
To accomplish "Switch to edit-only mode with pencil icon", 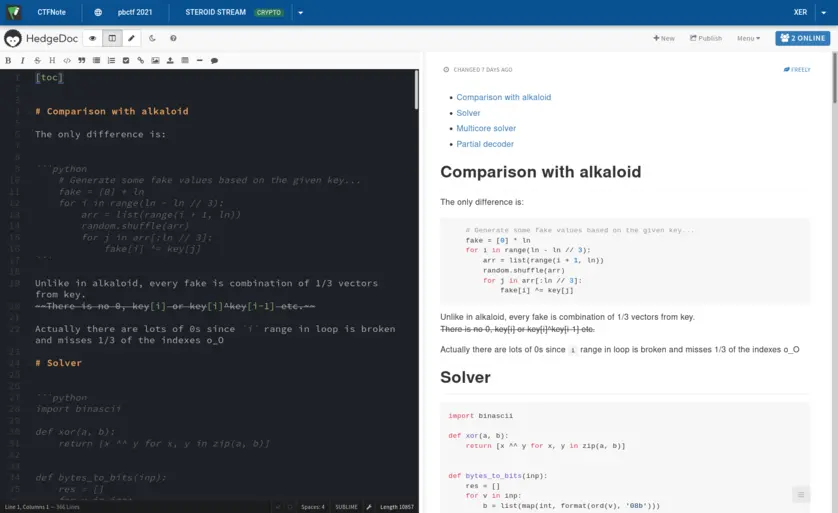I will pos(131,38).
